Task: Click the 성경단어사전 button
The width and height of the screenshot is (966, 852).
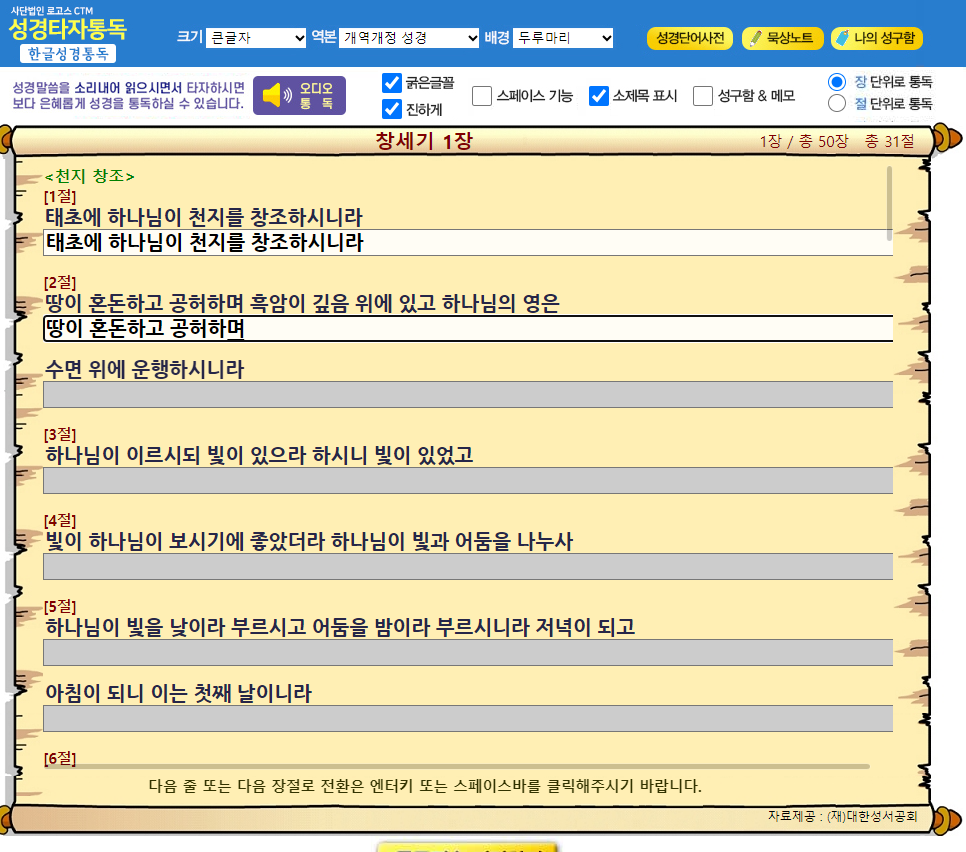Action: click(690, 38)
